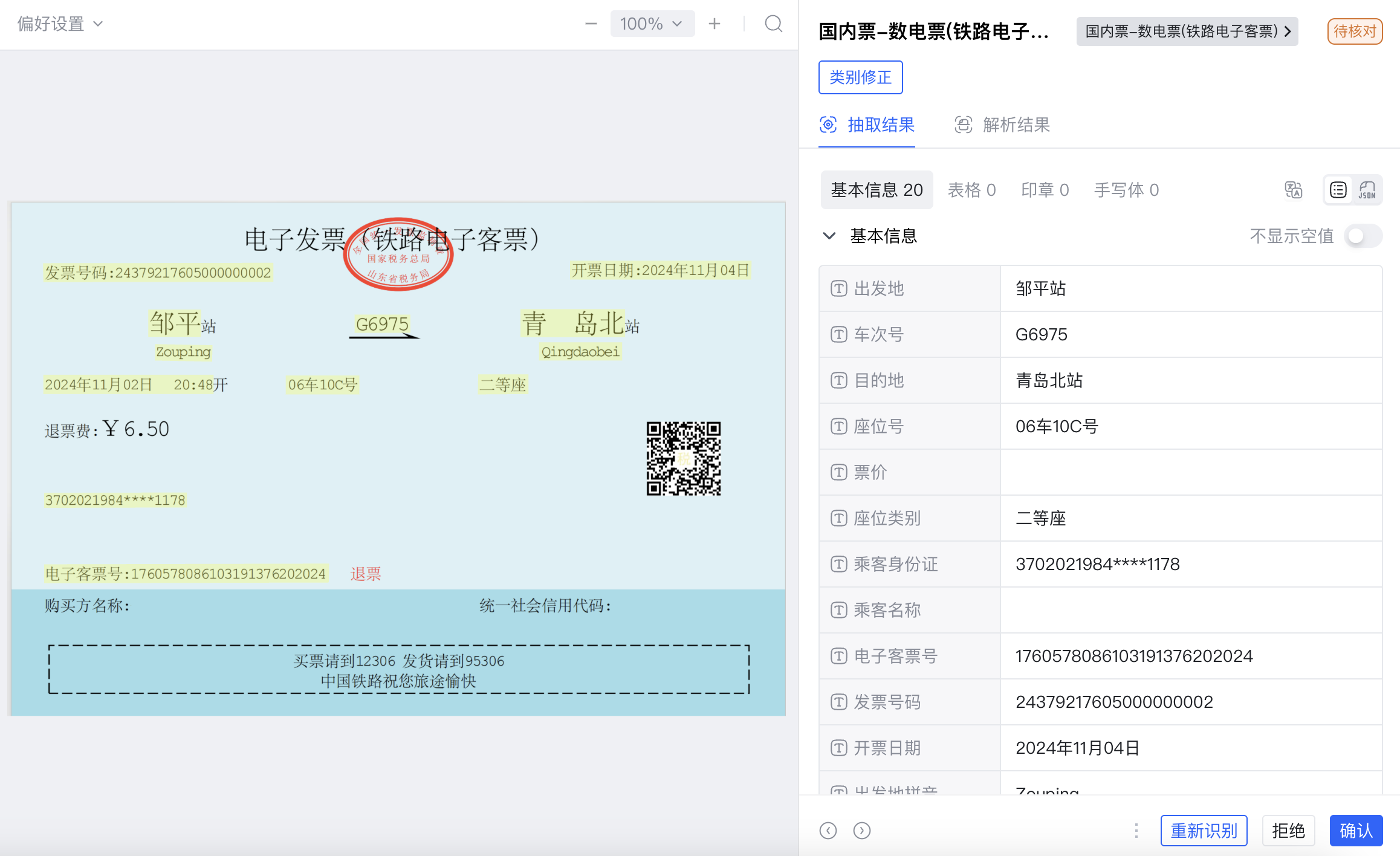Click the 类别修正 button
The height and width of the screenshot is (856, 1400).
(x=860, y=77)
